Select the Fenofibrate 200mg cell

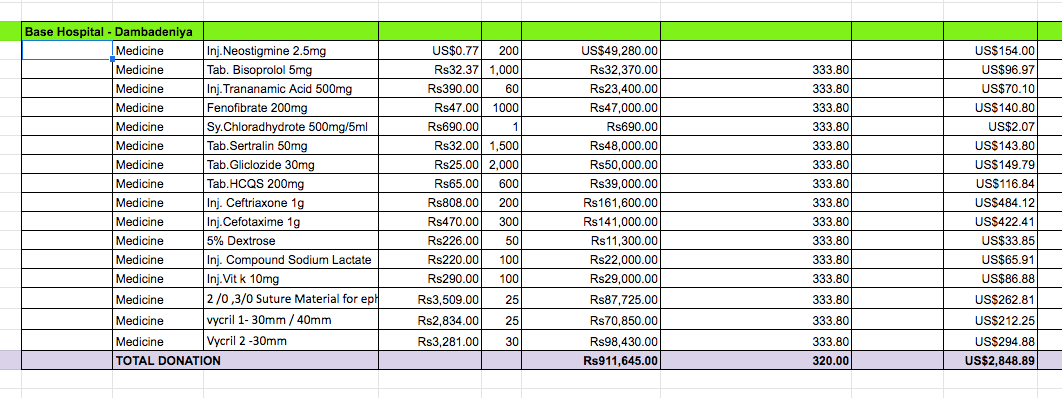point(291,107)
